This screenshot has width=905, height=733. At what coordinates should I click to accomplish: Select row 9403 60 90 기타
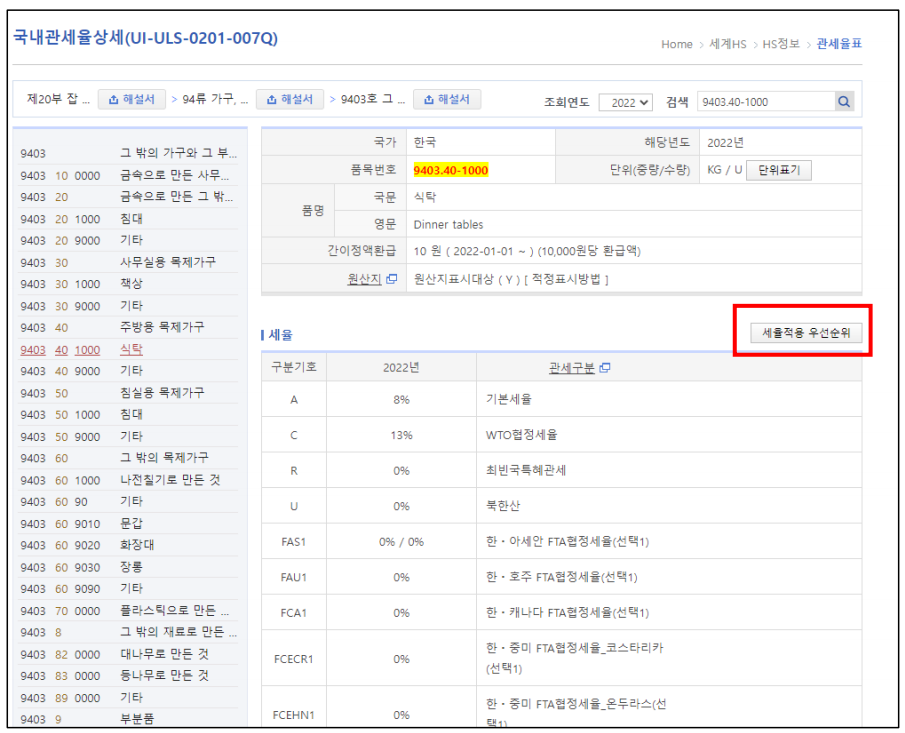pos(128,502)
